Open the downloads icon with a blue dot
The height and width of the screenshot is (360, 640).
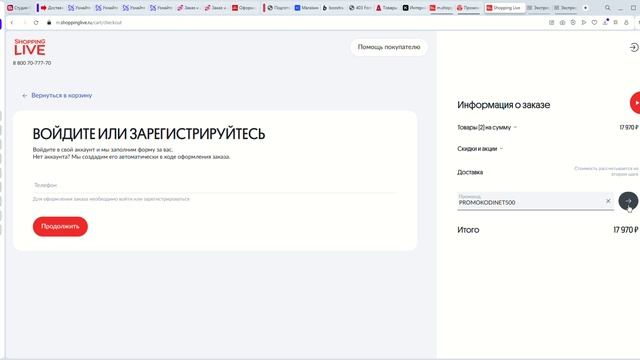point(605,22)
